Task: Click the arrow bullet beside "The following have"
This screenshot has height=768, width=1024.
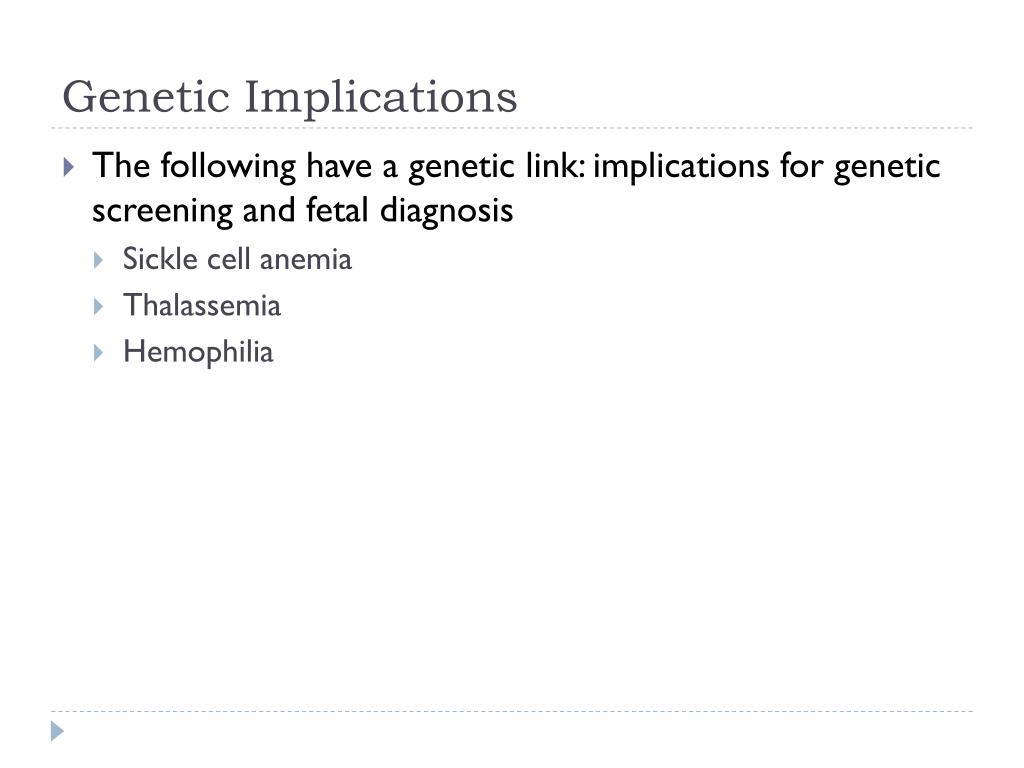Action: click(69, 167)
